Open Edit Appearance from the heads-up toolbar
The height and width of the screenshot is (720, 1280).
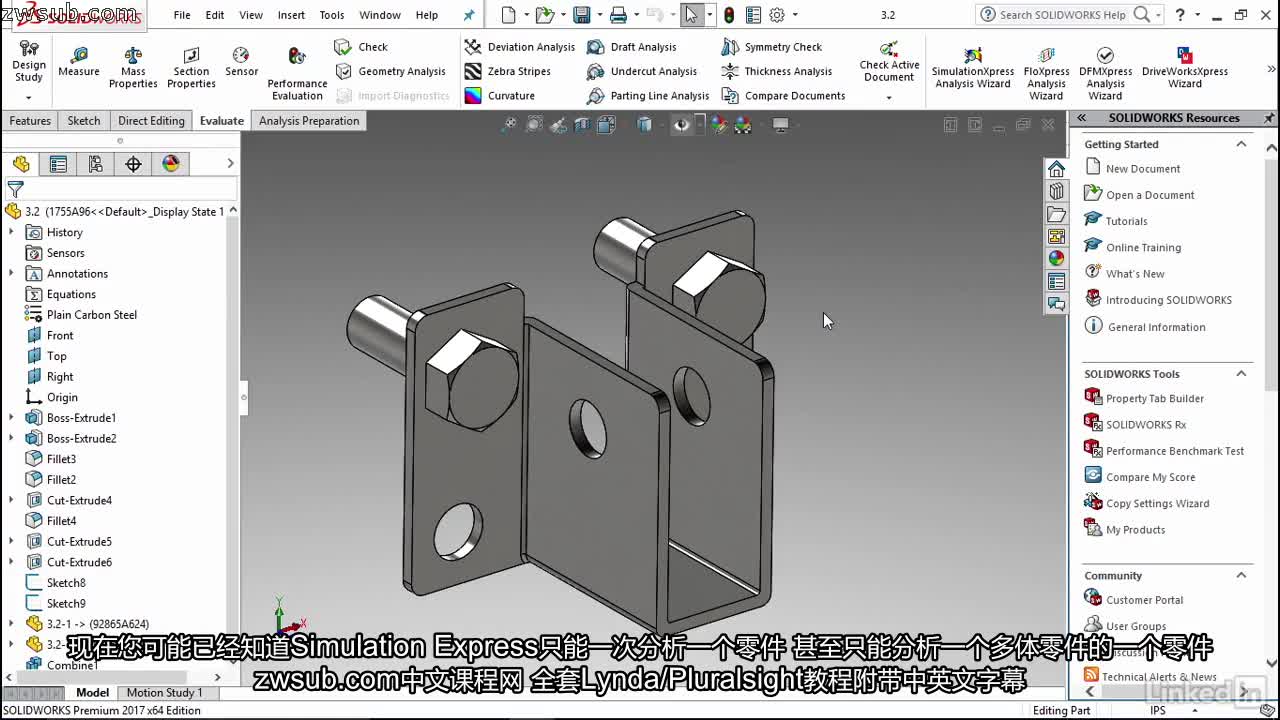pyautogui.click(x=719, y=124)
